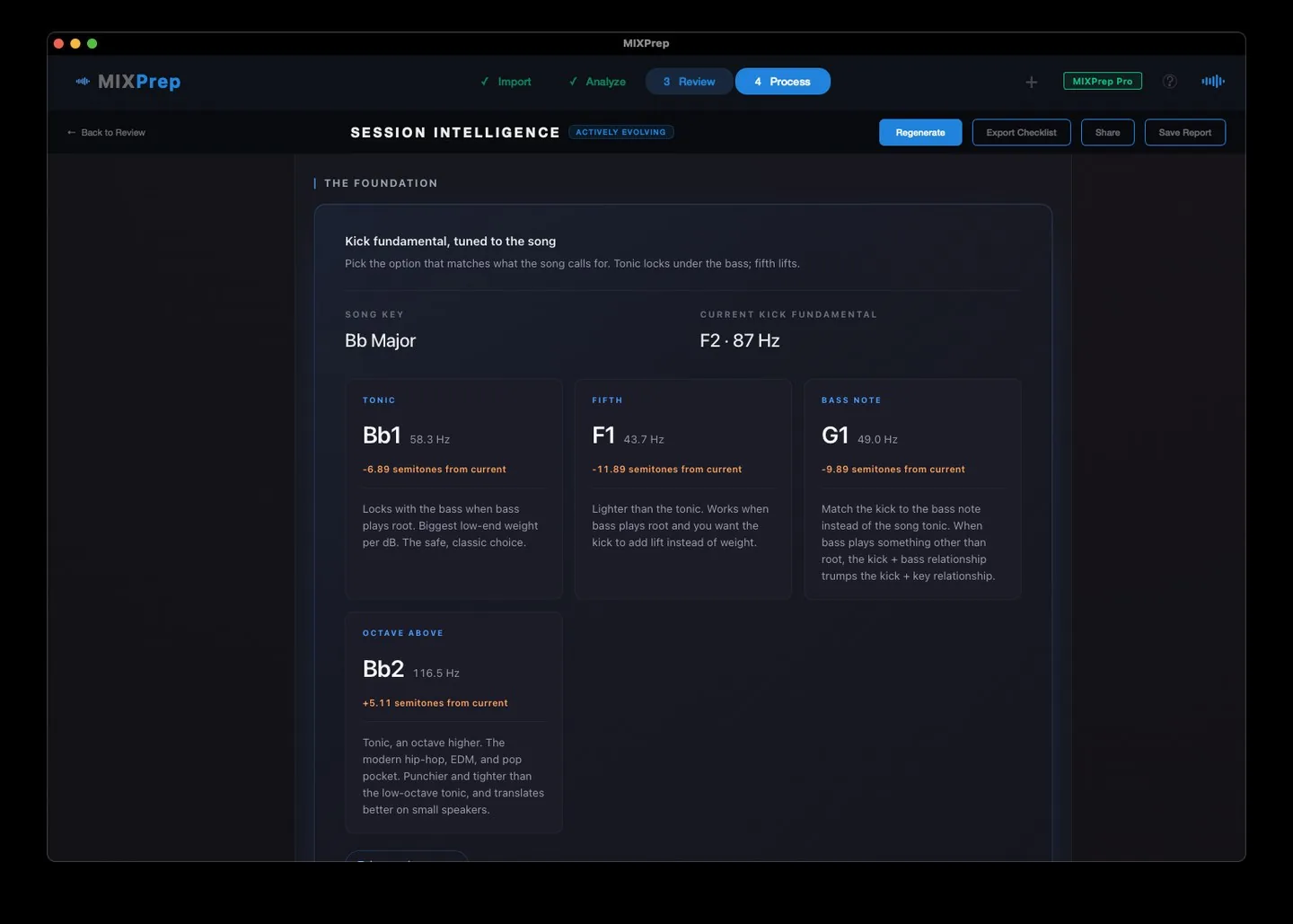This screenshot has height=924, width=1293.
Task: Choose the Octave Above Bb2 card
Action: coord(453,723)
